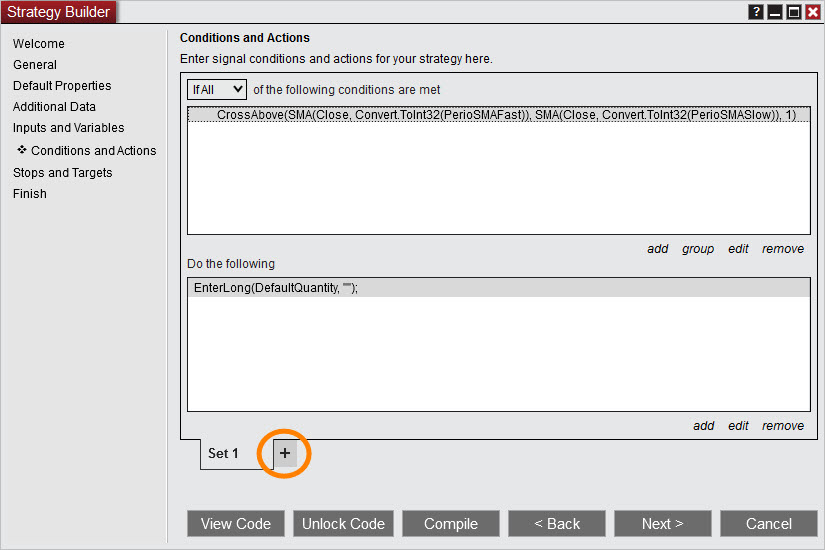Open Default Properties step
The height and width of the screenshot is (550, 825).
pos(62,86)
